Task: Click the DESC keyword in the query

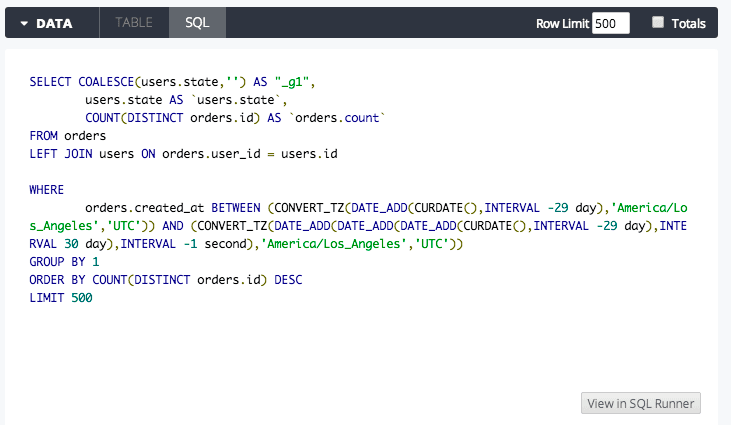Action: (x=286, y=280)
